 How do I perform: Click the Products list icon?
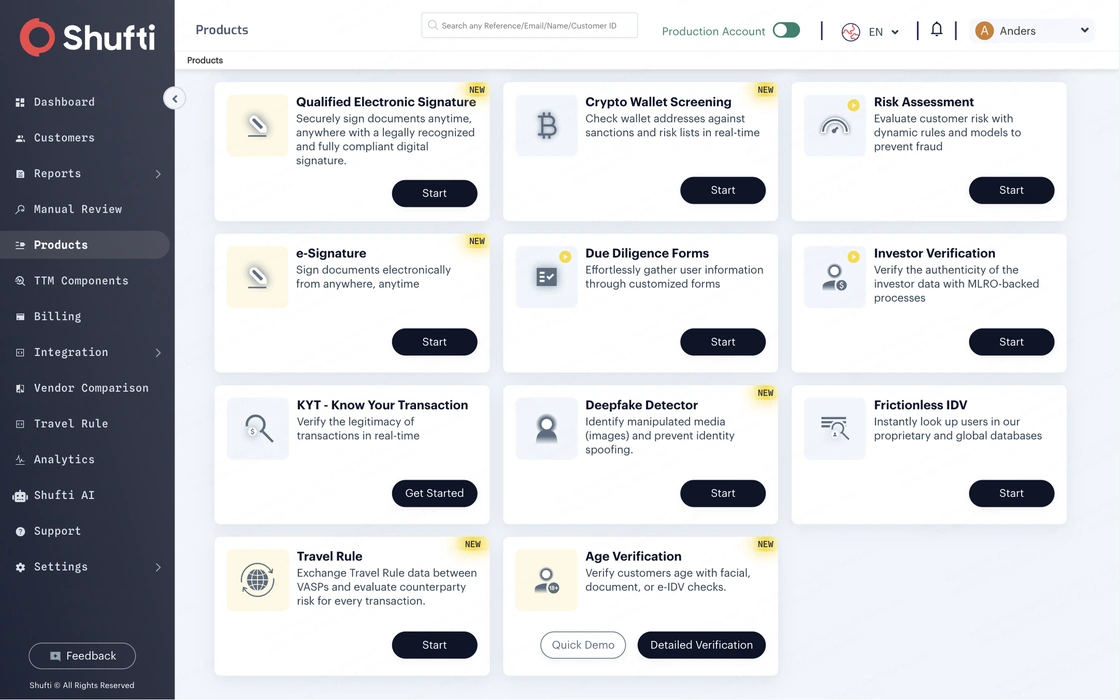click(20, 245)
